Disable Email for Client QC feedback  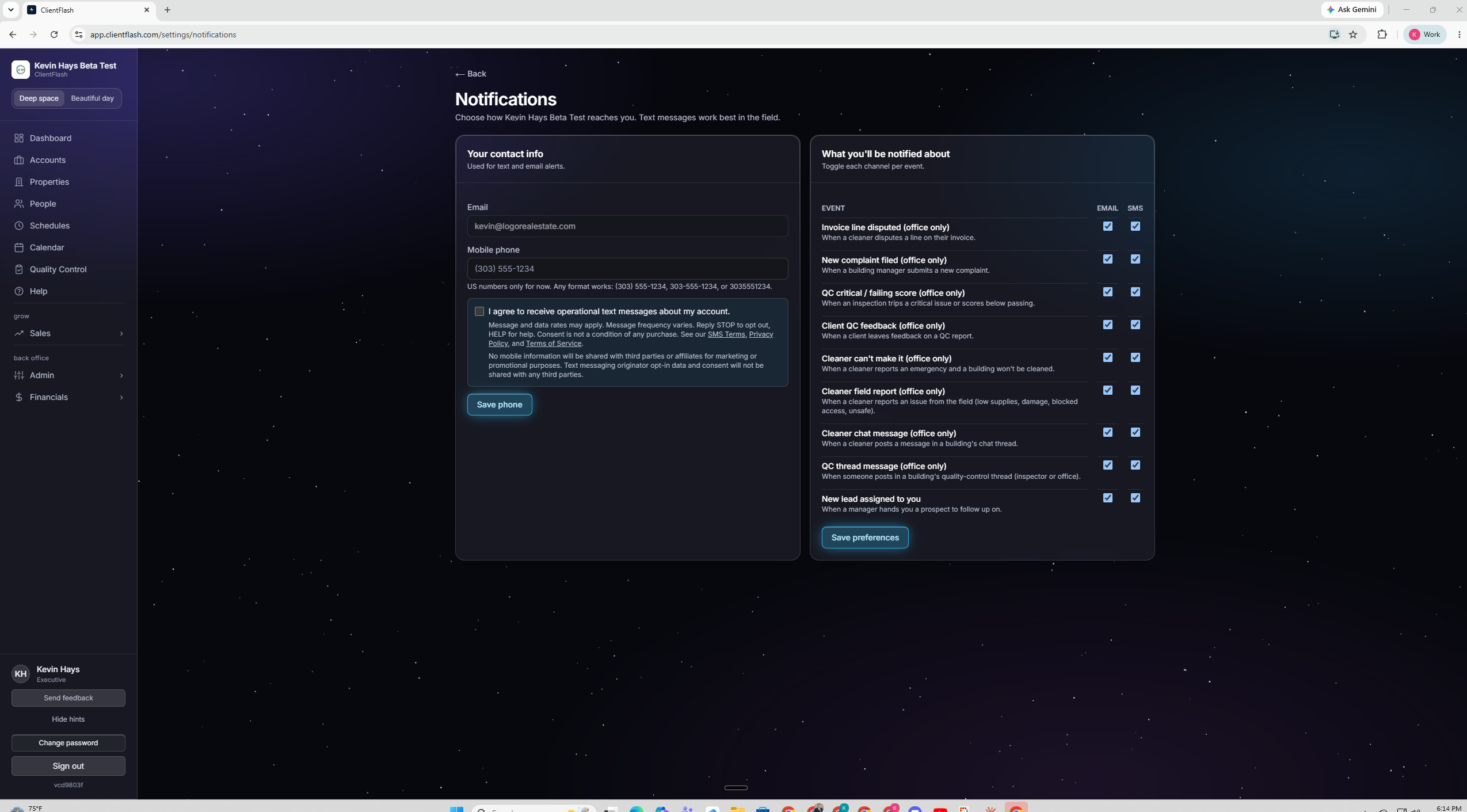(1107, 325)
